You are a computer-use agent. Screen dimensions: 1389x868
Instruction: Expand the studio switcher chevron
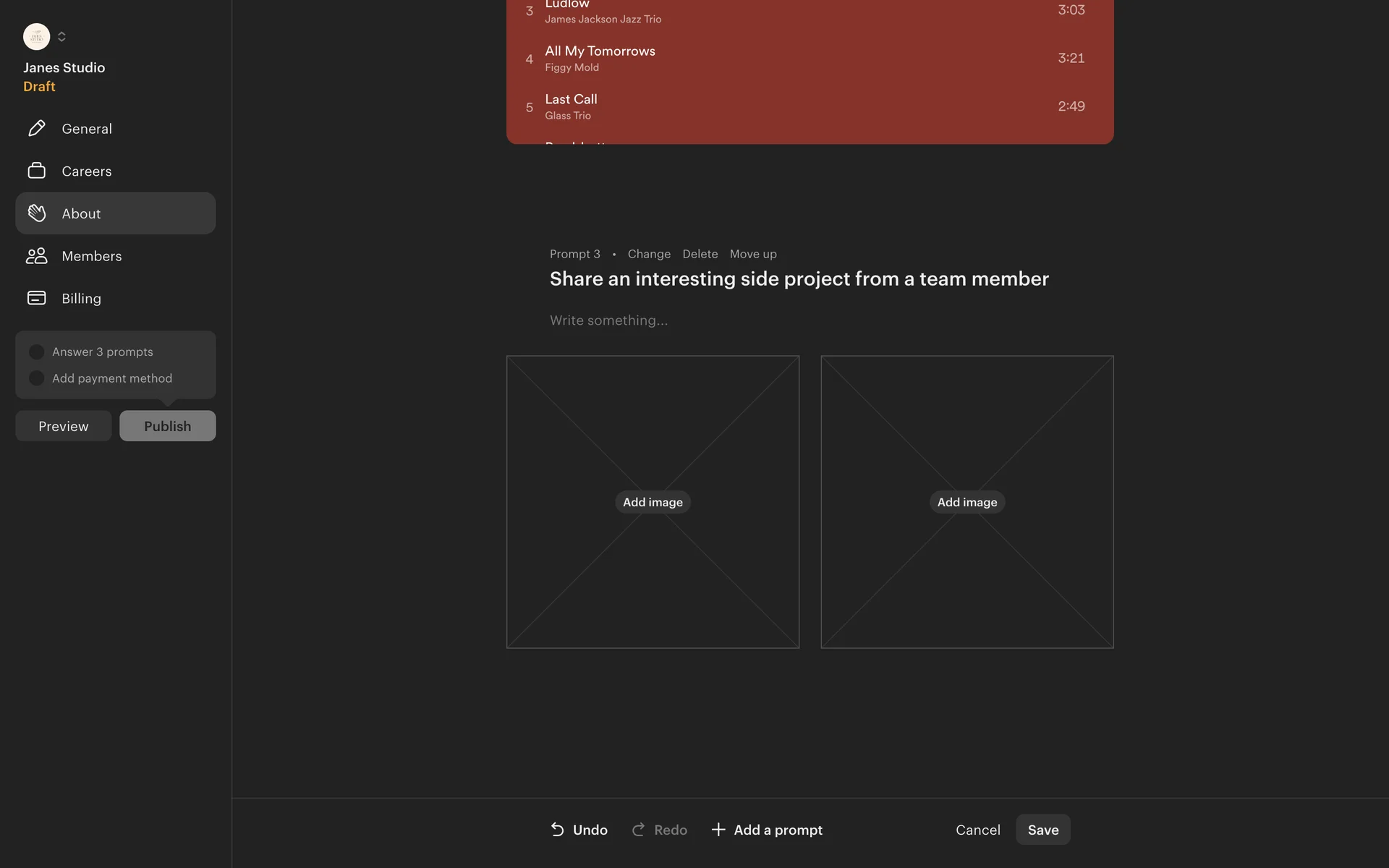61,36
